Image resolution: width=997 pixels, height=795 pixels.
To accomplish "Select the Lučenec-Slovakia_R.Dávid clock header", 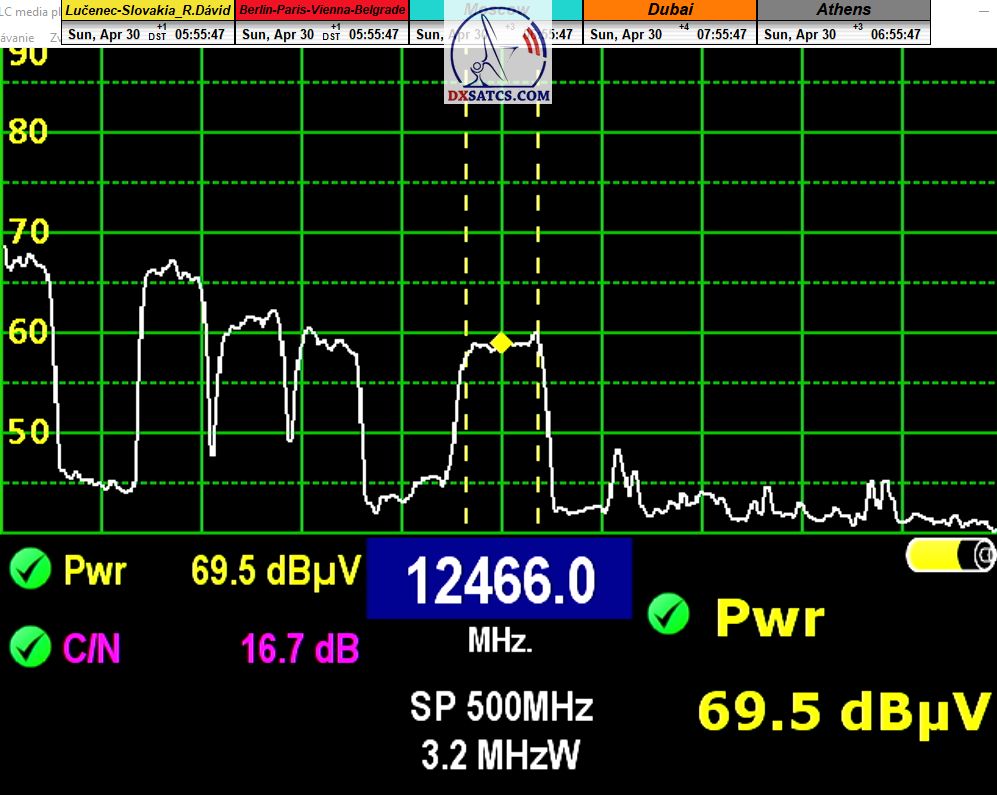I will tap(148, 10).
